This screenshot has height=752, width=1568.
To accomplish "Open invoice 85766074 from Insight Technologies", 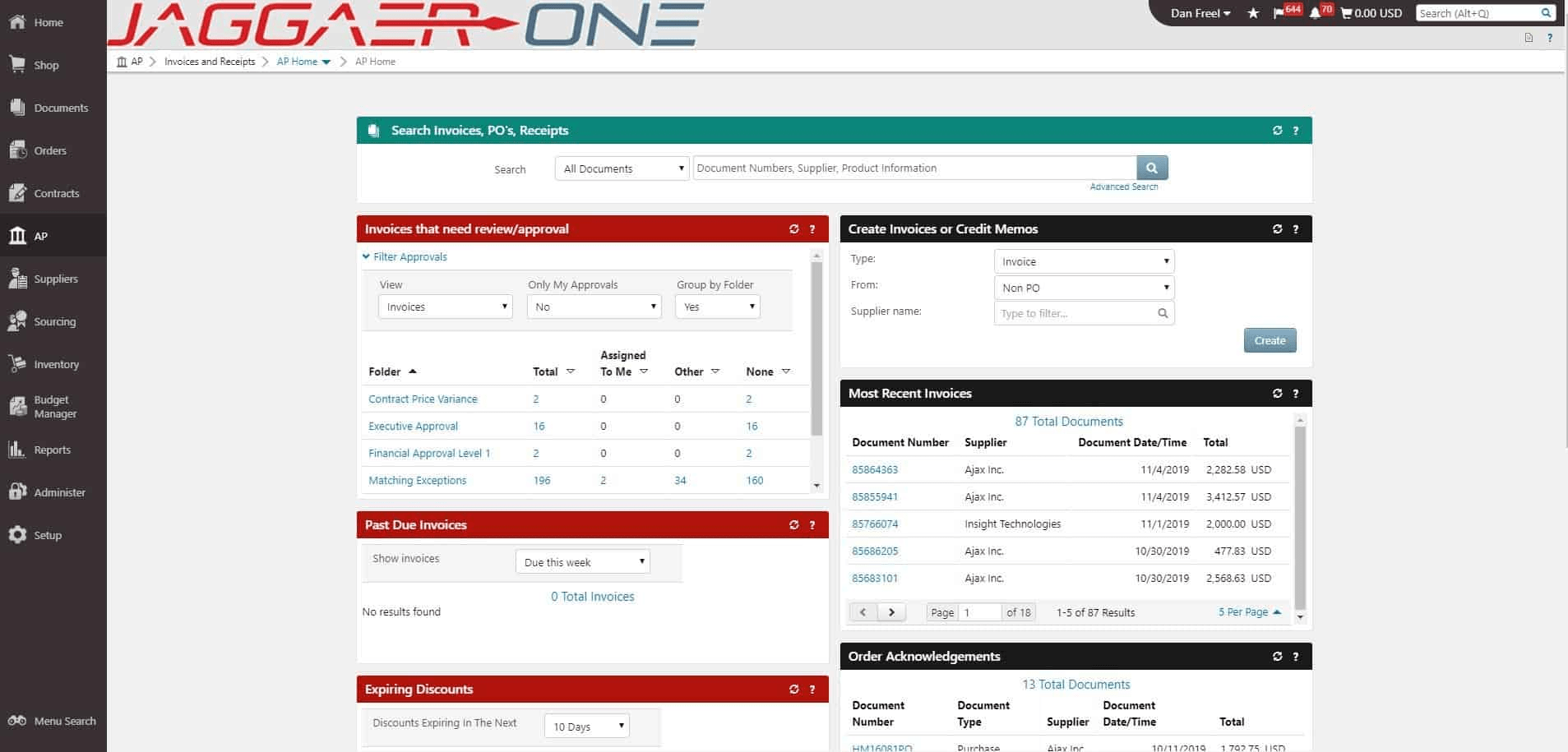I will 874,524.
